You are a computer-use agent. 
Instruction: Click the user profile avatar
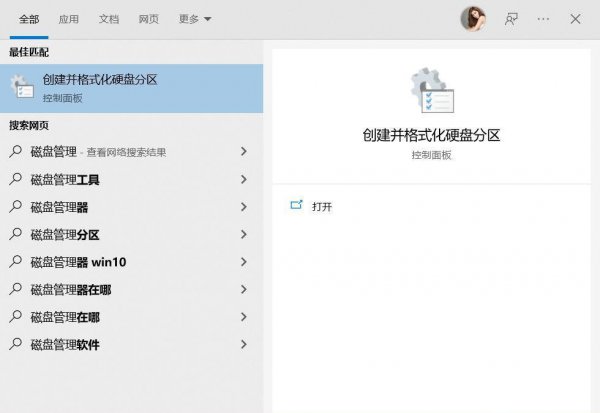tap(473, 19)
